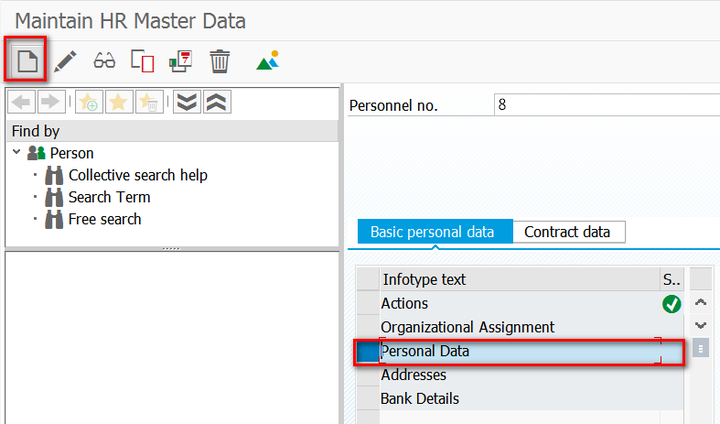Select Collective search help

[138, 175]
